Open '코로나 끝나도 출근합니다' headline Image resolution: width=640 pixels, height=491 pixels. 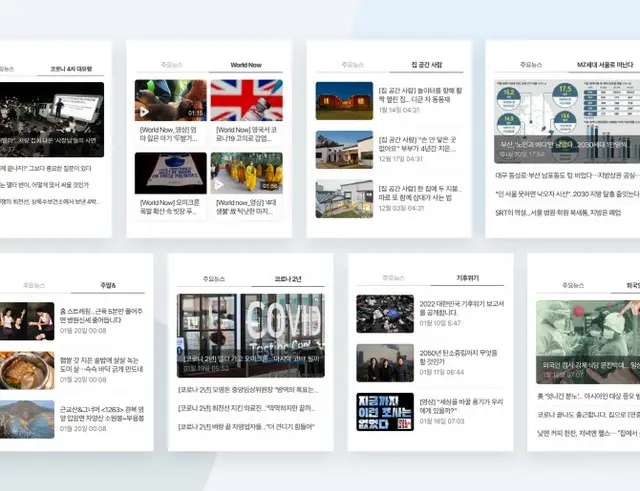[589, 415]
